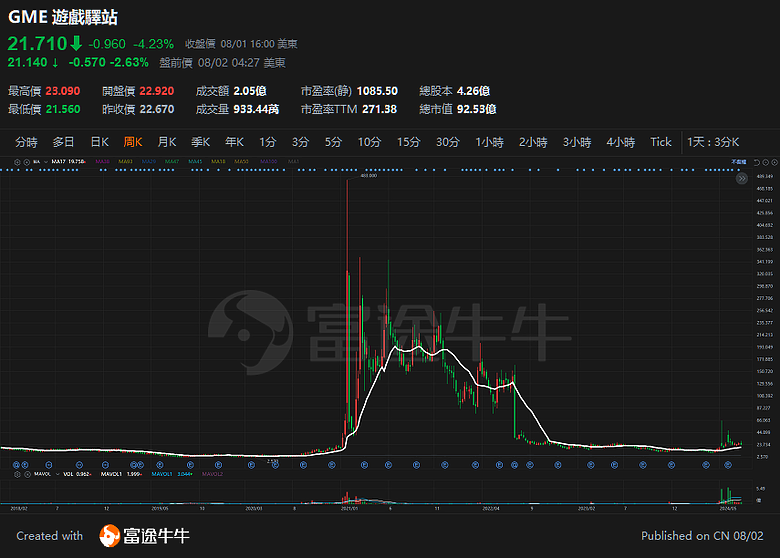780x558 pixels.
Task: Click the chart reset (undo arrow) icon
Action: pyautogui.click(x=757, y=162)
